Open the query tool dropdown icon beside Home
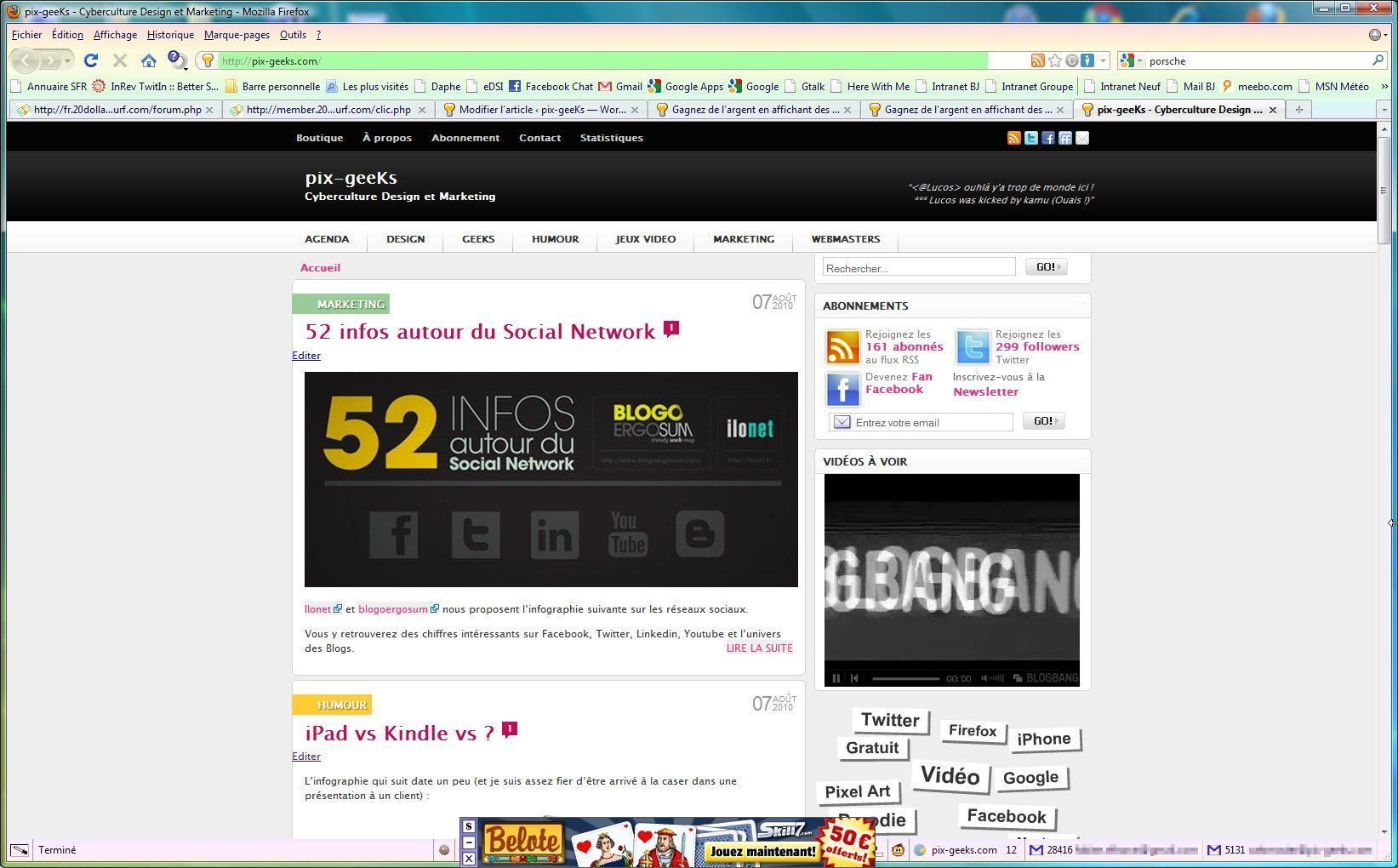The width and height of the screenshot is (1398, 868). click(x=177, y=60)
